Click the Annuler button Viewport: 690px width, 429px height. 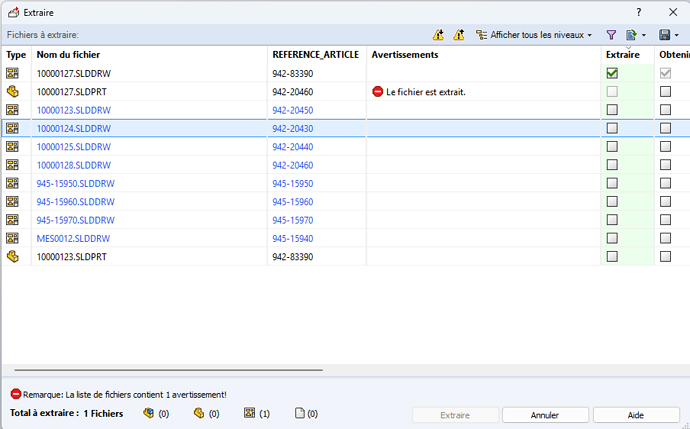pyautogui.click(x=545, y=415)
